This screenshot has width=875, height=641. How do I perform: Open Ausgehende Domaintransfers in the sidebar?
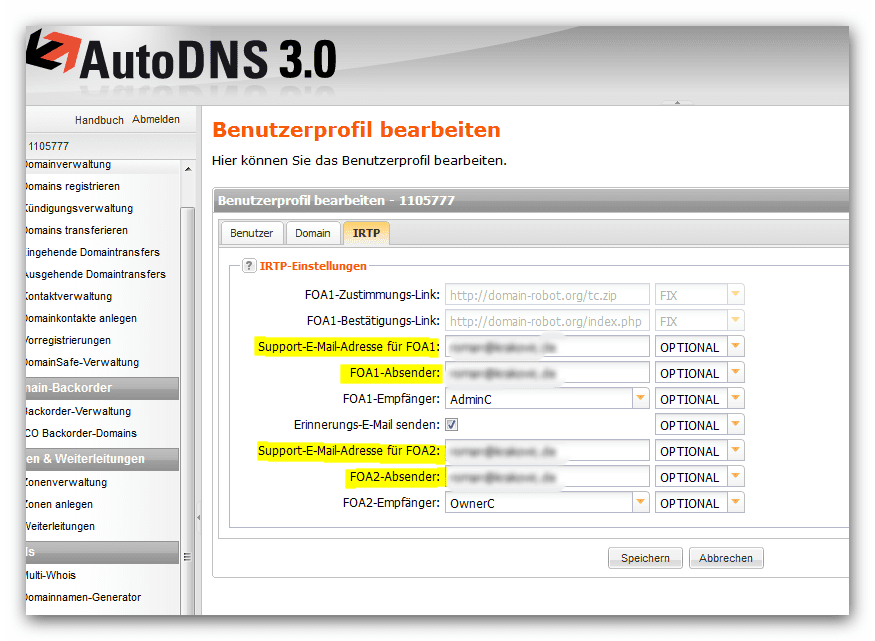(x=95, y=274)
